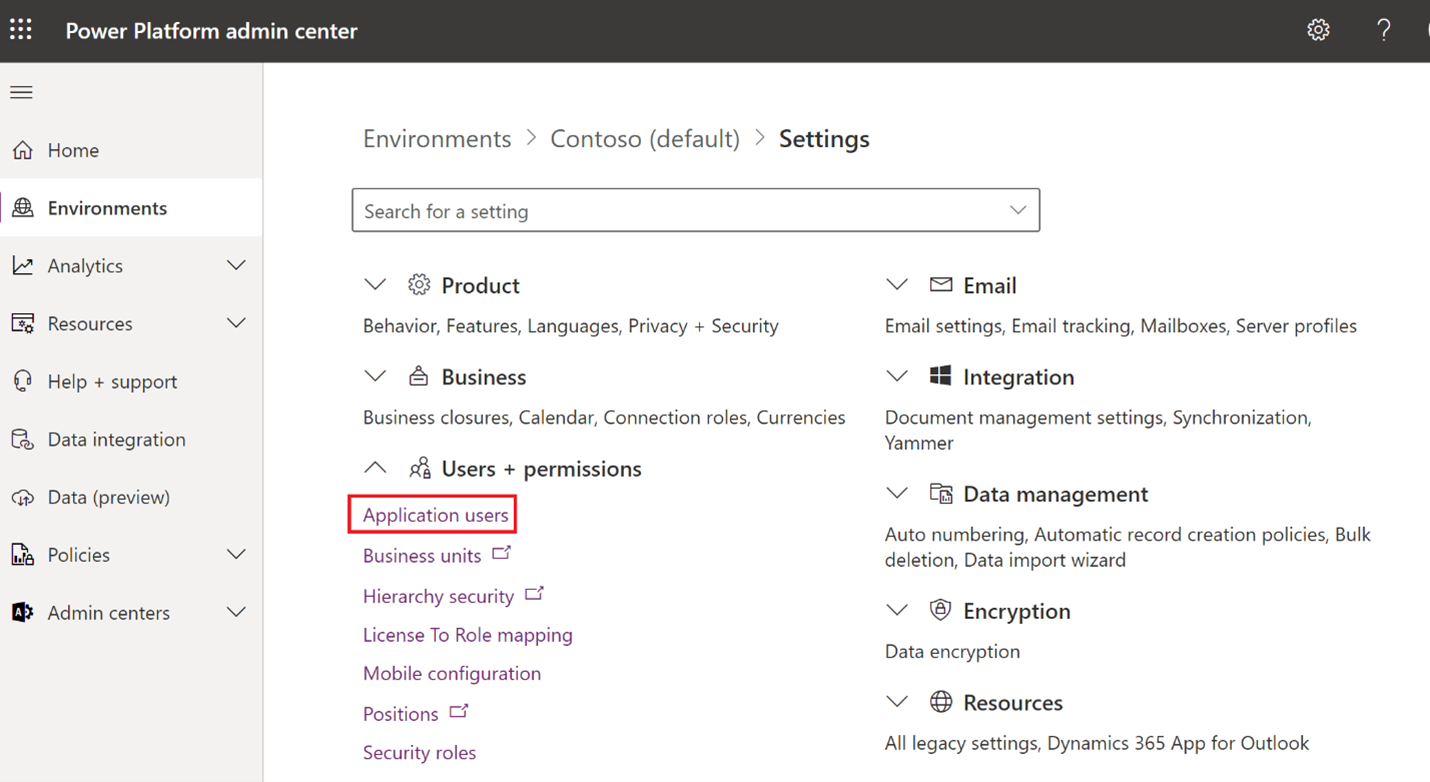Expand the Email section chevron
The height and width of the screenshot is (782, 1430).
point(897,285)
